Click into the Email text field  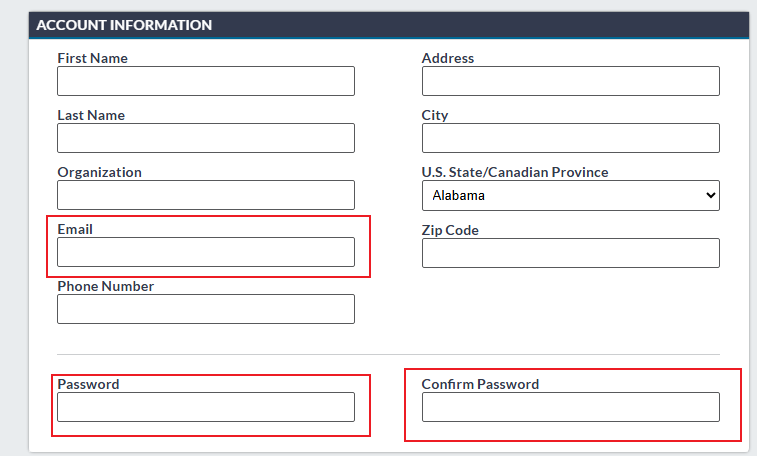pos(206,252)
